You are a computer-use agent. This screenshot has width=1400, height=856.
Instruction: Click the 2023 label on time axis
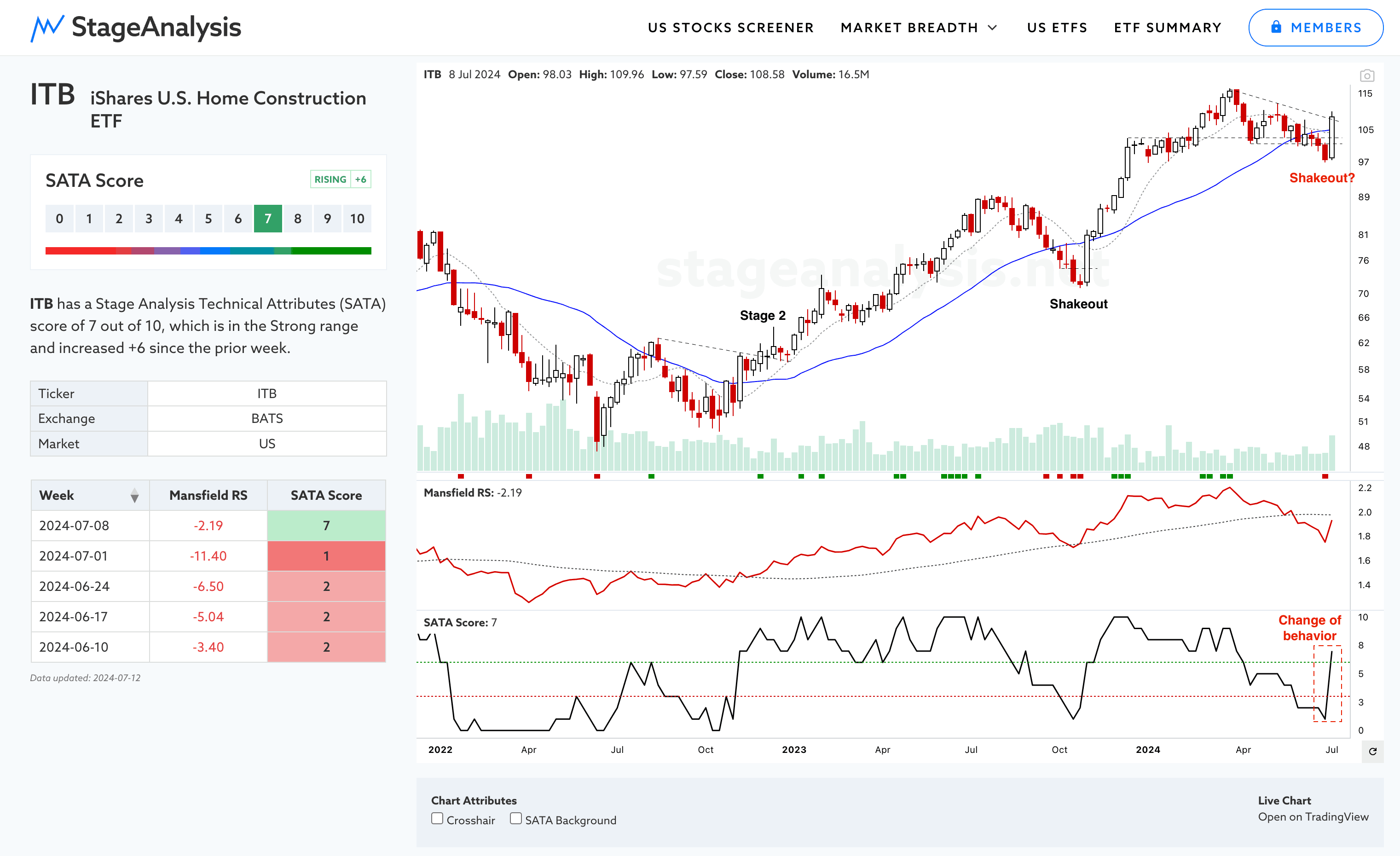click(x=794, y=750)
